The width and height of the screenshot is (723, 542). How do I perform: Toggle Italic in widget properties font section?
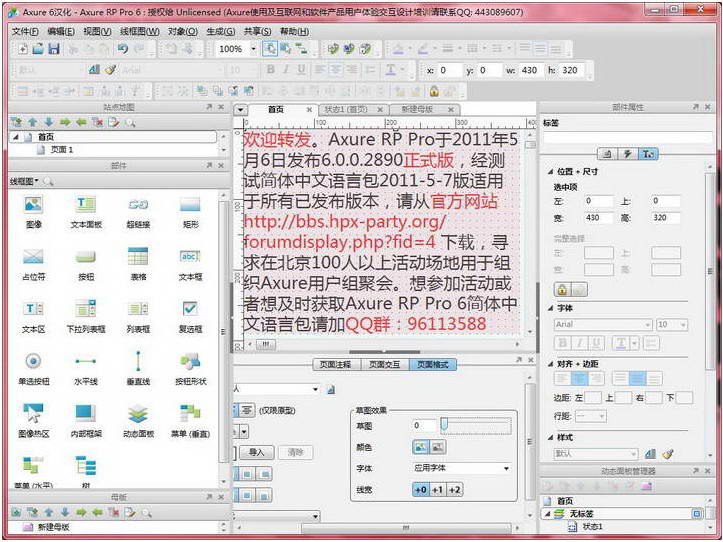579,343
